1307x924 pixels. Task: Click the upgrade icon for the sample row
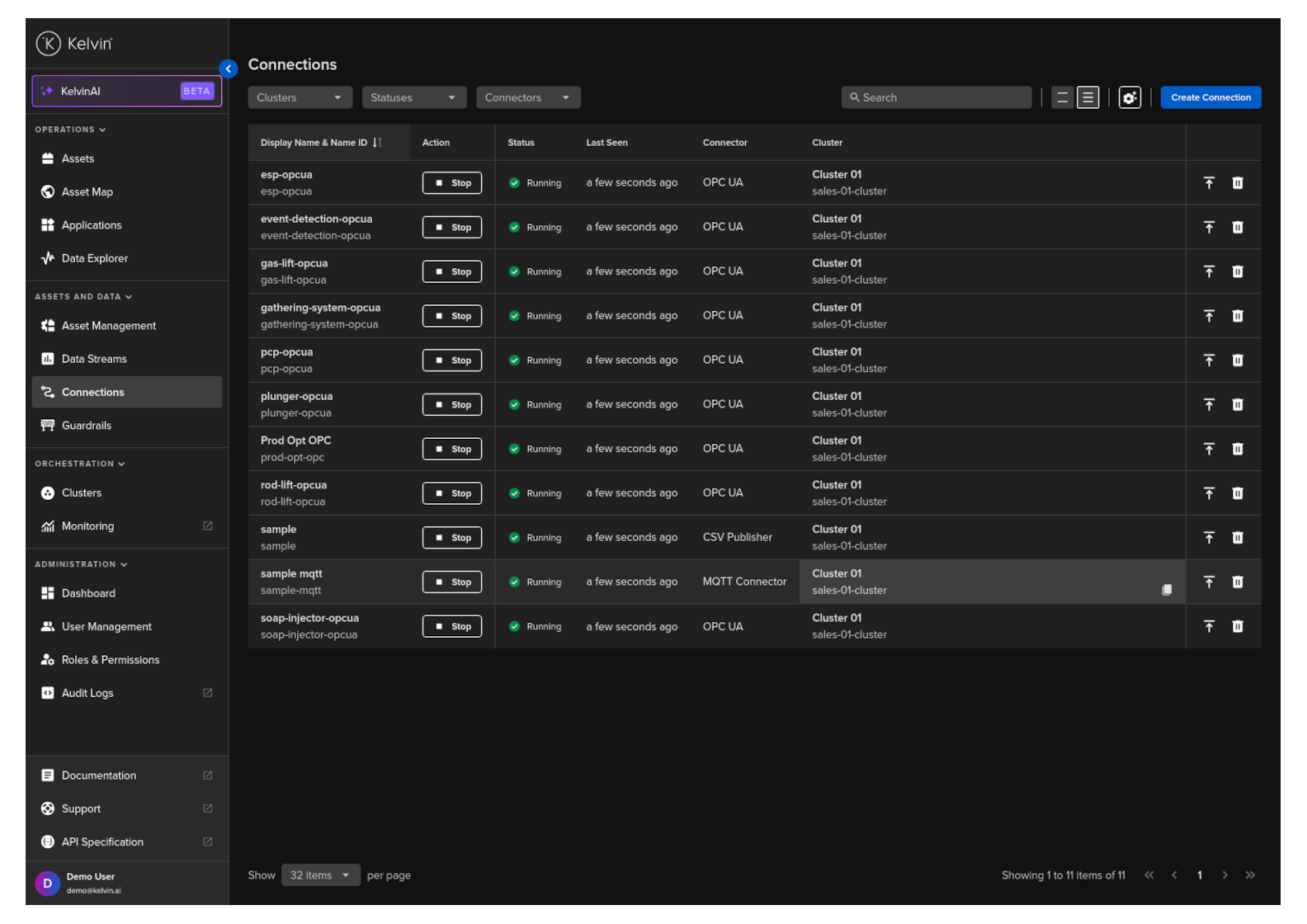(x=1209, y=538)
